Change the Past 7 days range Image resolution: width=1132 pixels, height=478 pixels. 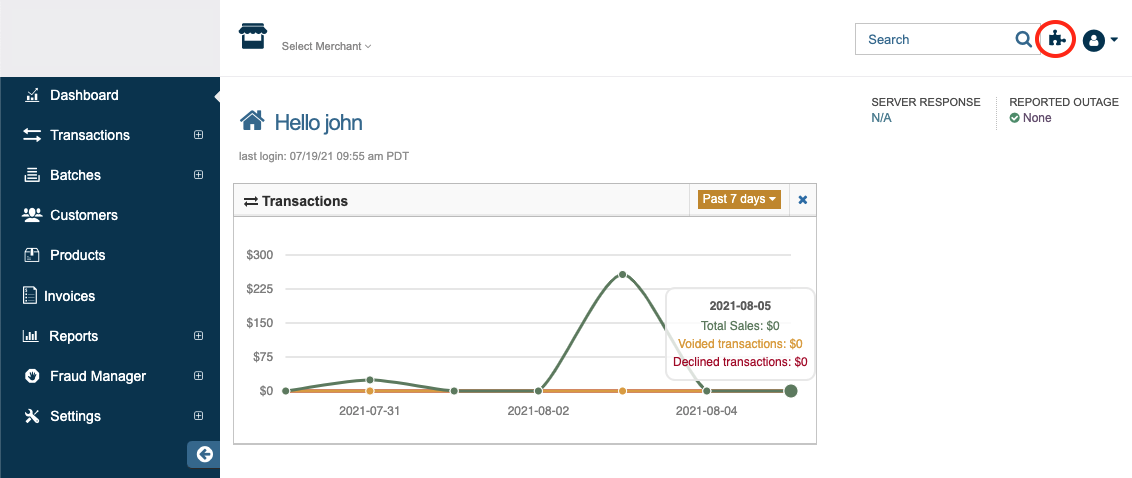tap(738, 199)
